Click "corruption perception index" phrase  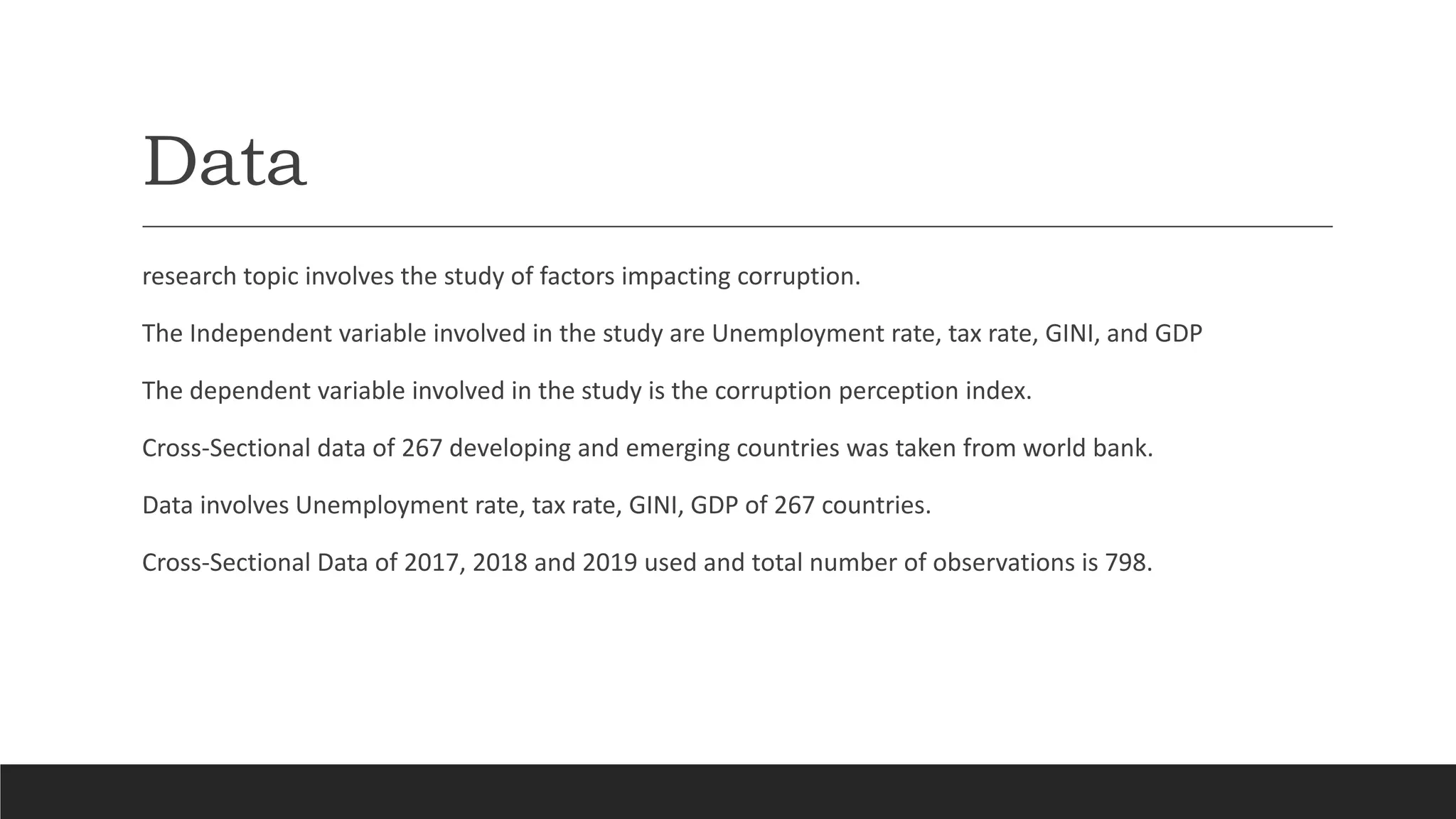pyautogui.click(x=872, y=391)
